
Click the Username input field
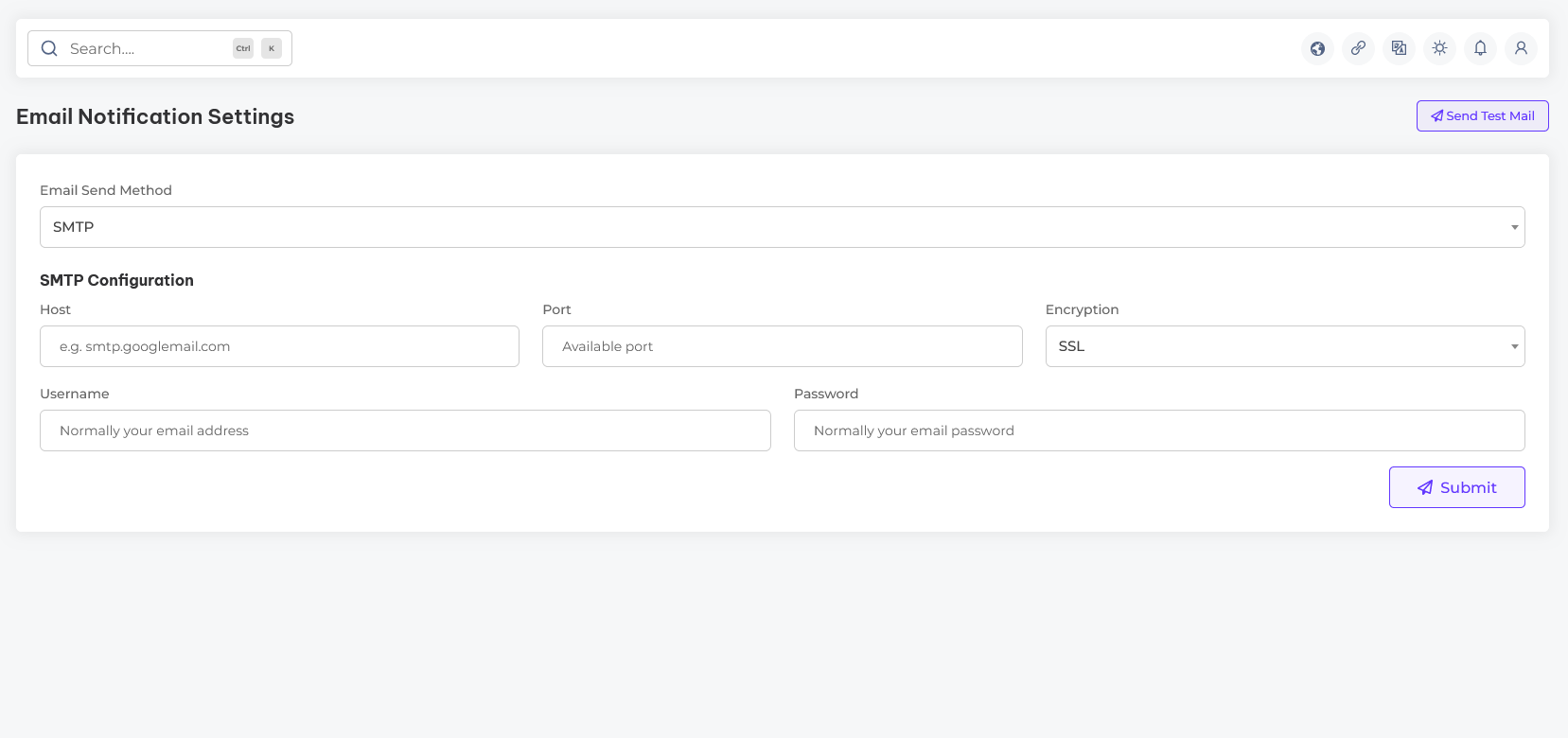[x=405, y=430]
